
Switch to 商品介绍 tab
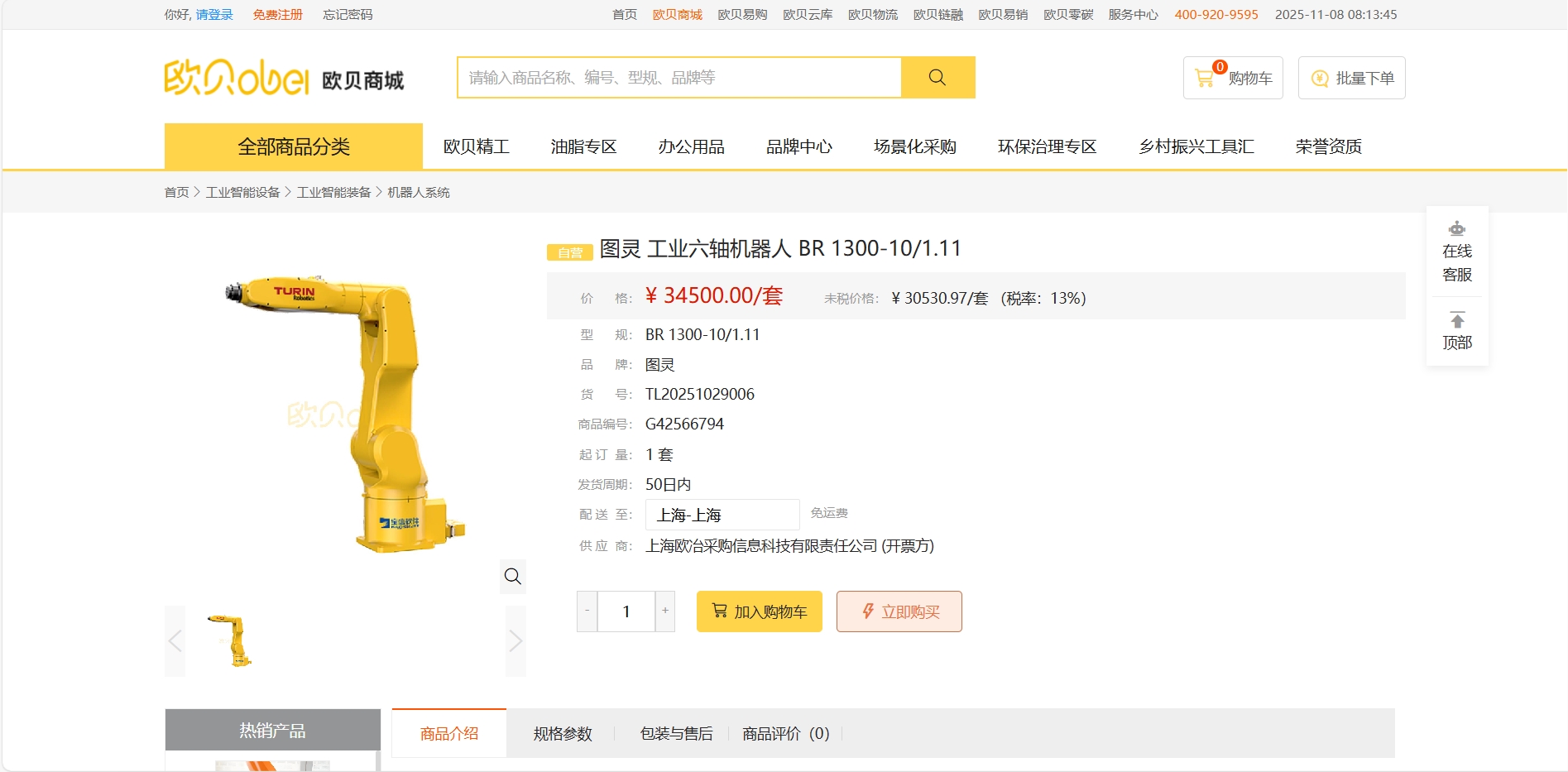[x=449, y=733]
